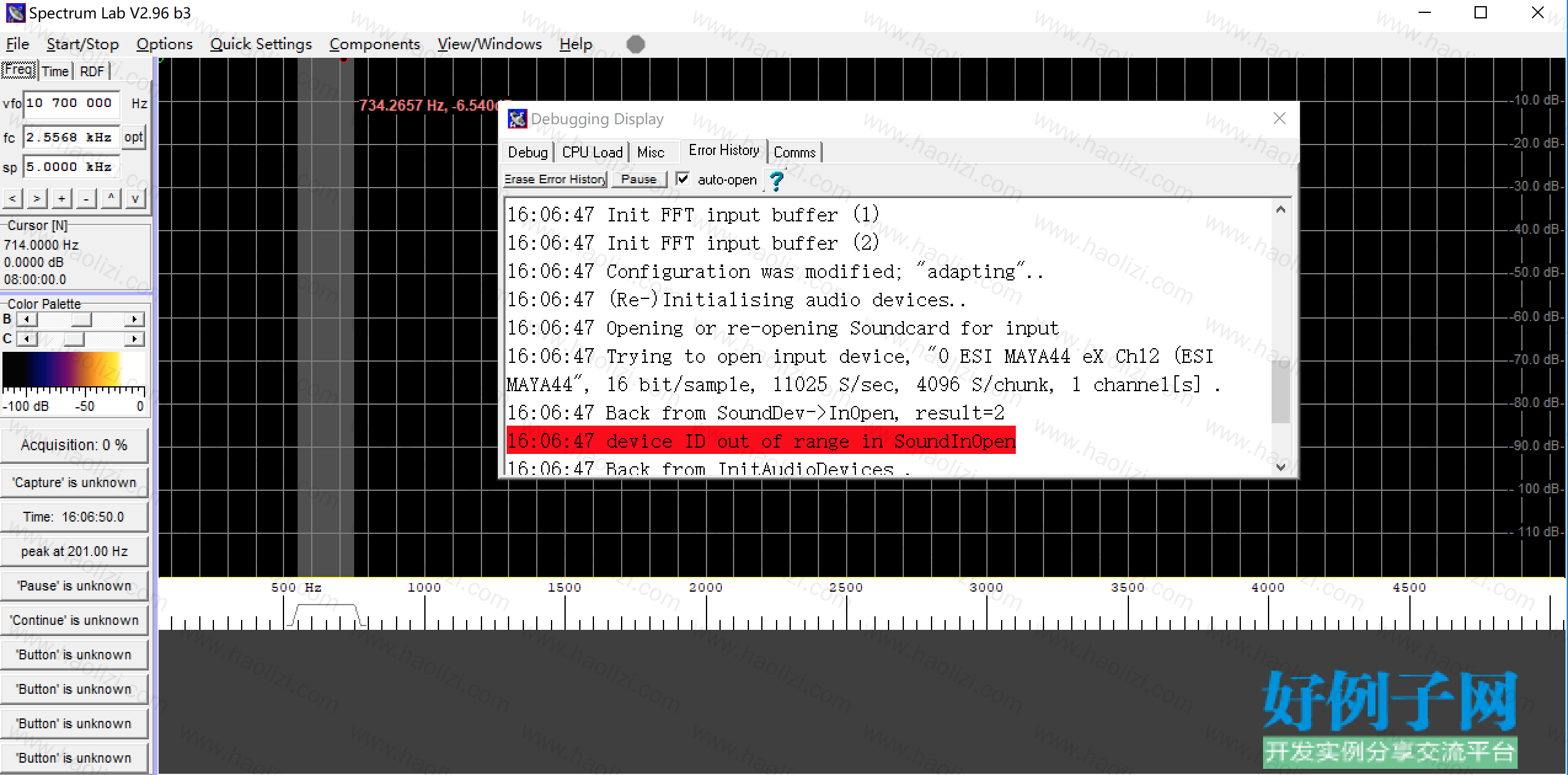Click the 2500 label on frequency scale
Viewport: 1568px width, 775px height.
click(x=846, y=587)
